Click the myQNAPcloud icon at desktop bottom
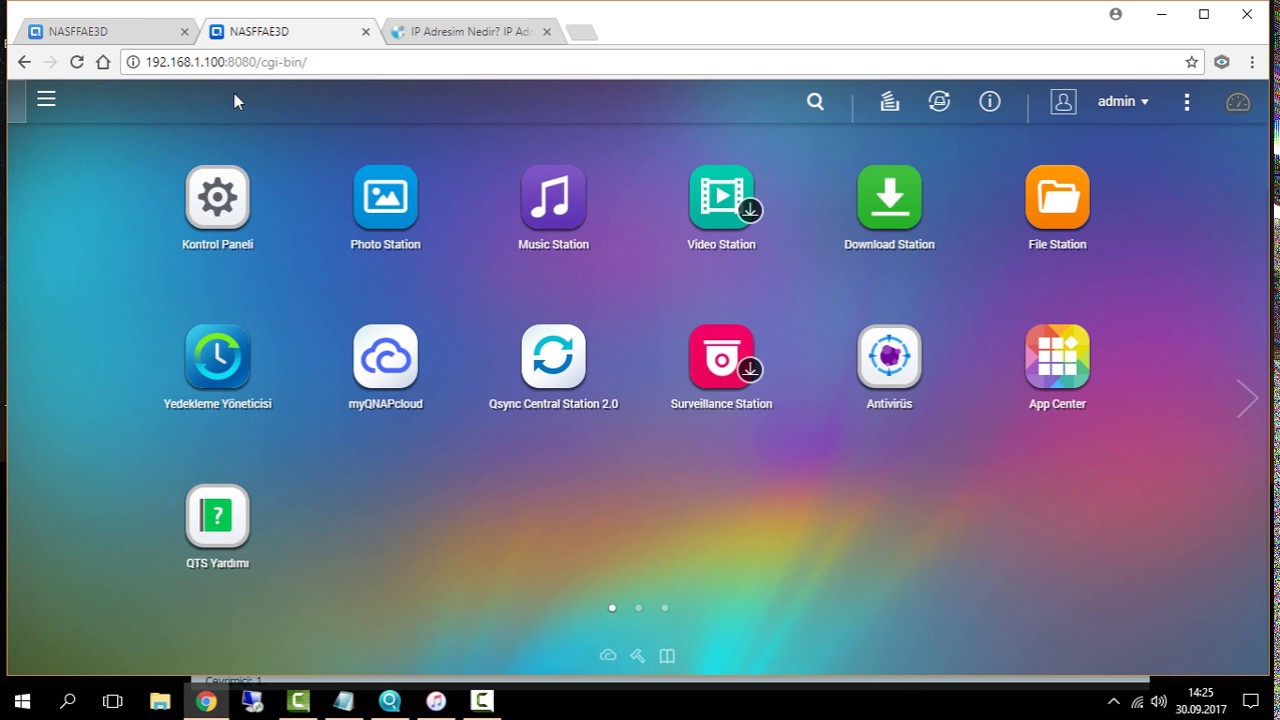This screenshot has height=720, width=1280. [x=608, y=656]
